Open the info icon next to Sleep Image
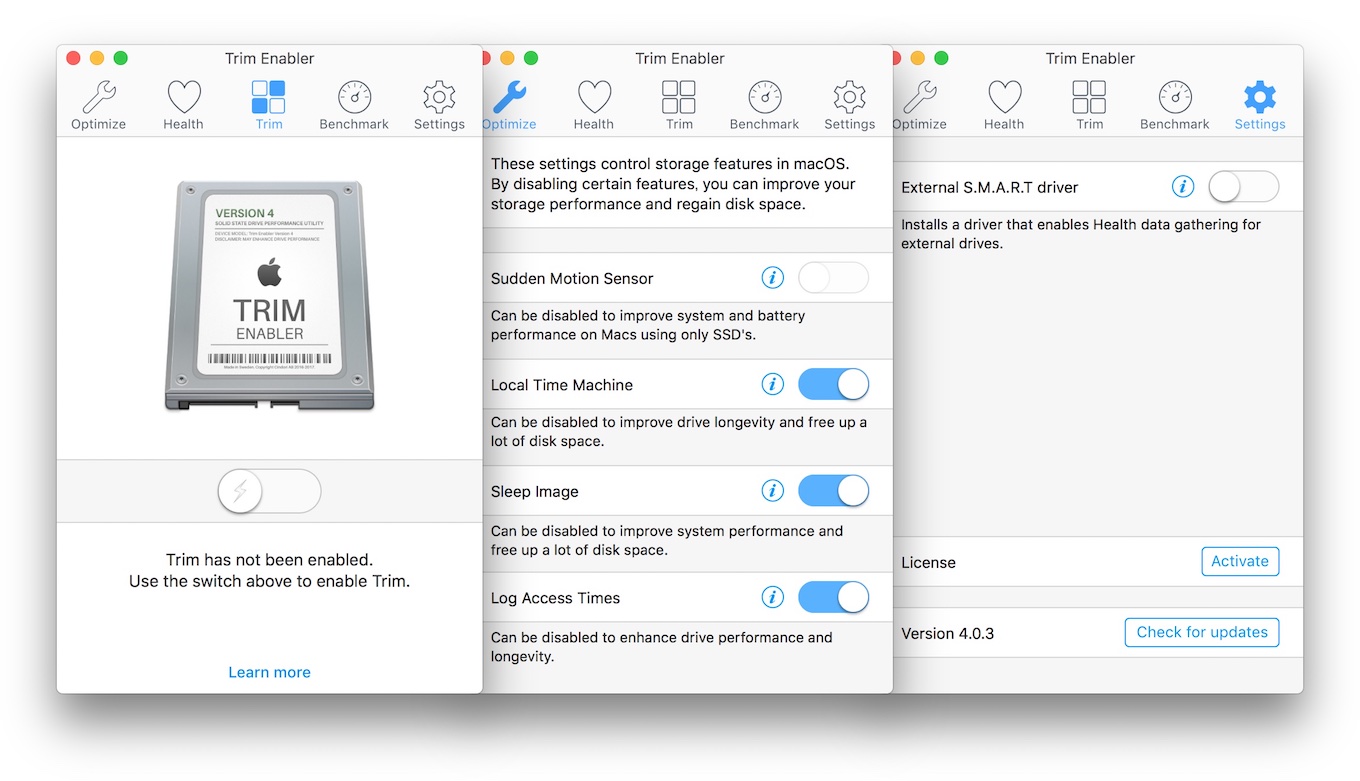1360x781 pixels. pos(772,491)
